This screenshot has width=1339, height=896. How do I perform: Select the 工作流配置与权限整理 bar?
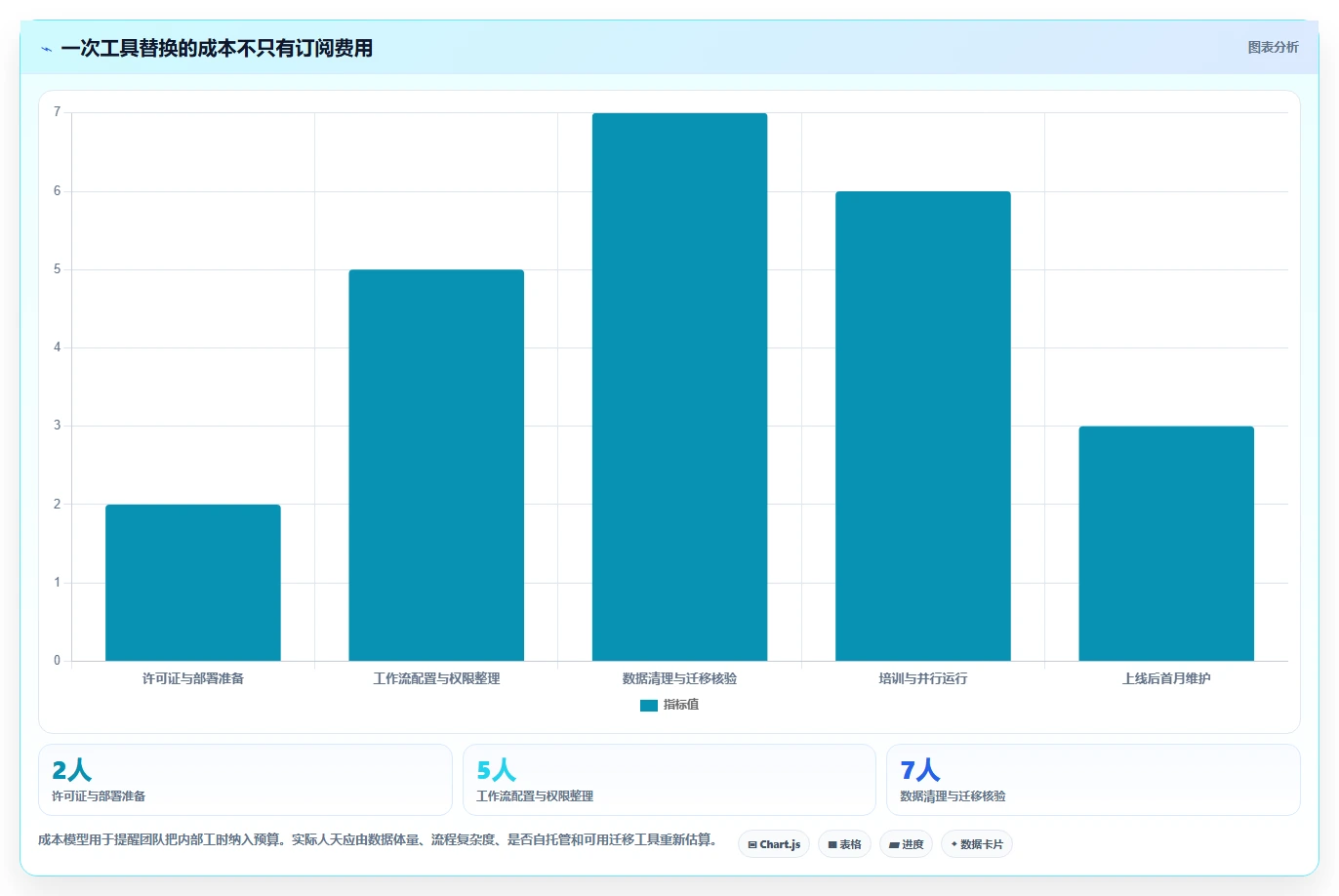click(x=436, y=466)
